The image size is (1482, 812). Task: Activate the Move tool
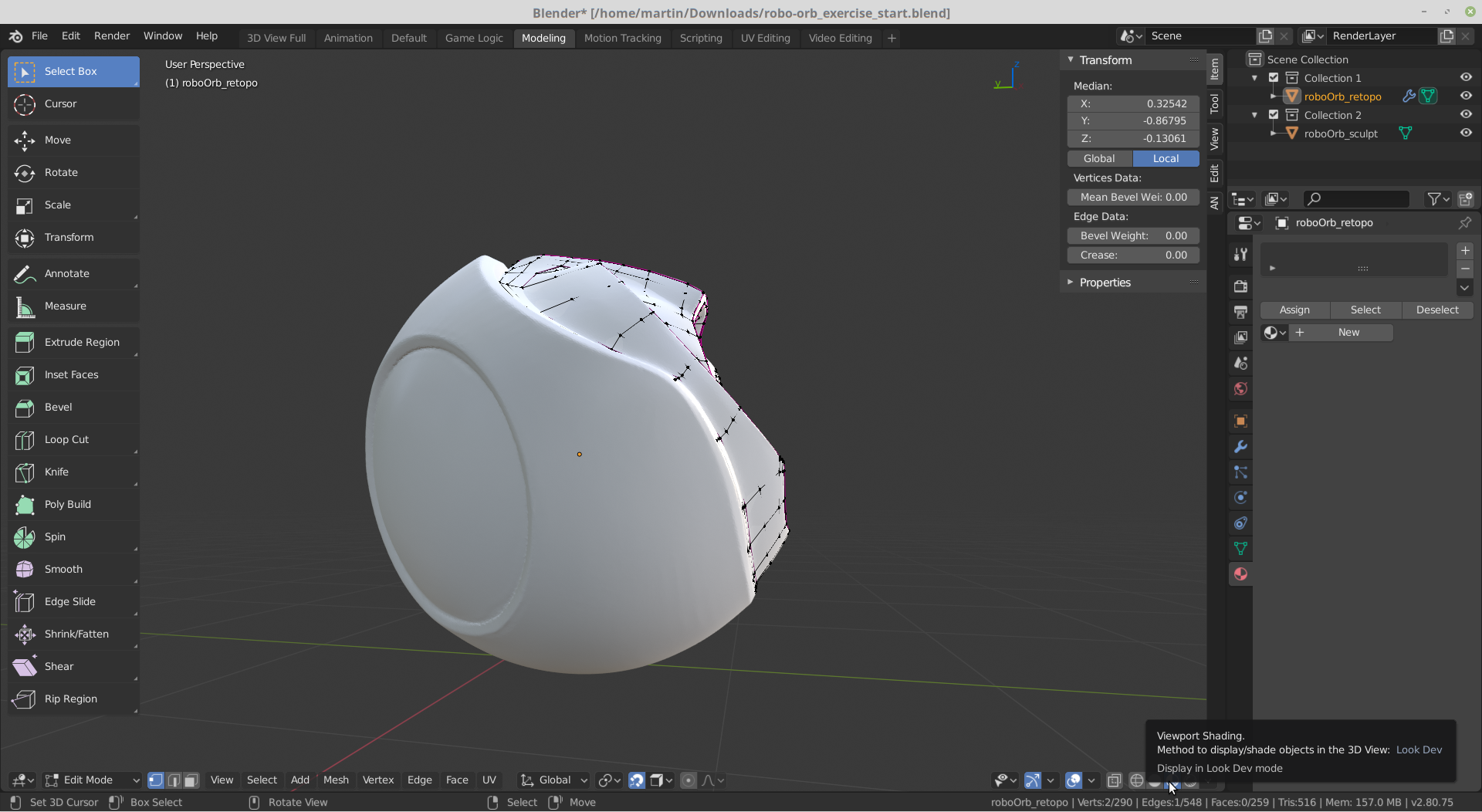[73, 140]
